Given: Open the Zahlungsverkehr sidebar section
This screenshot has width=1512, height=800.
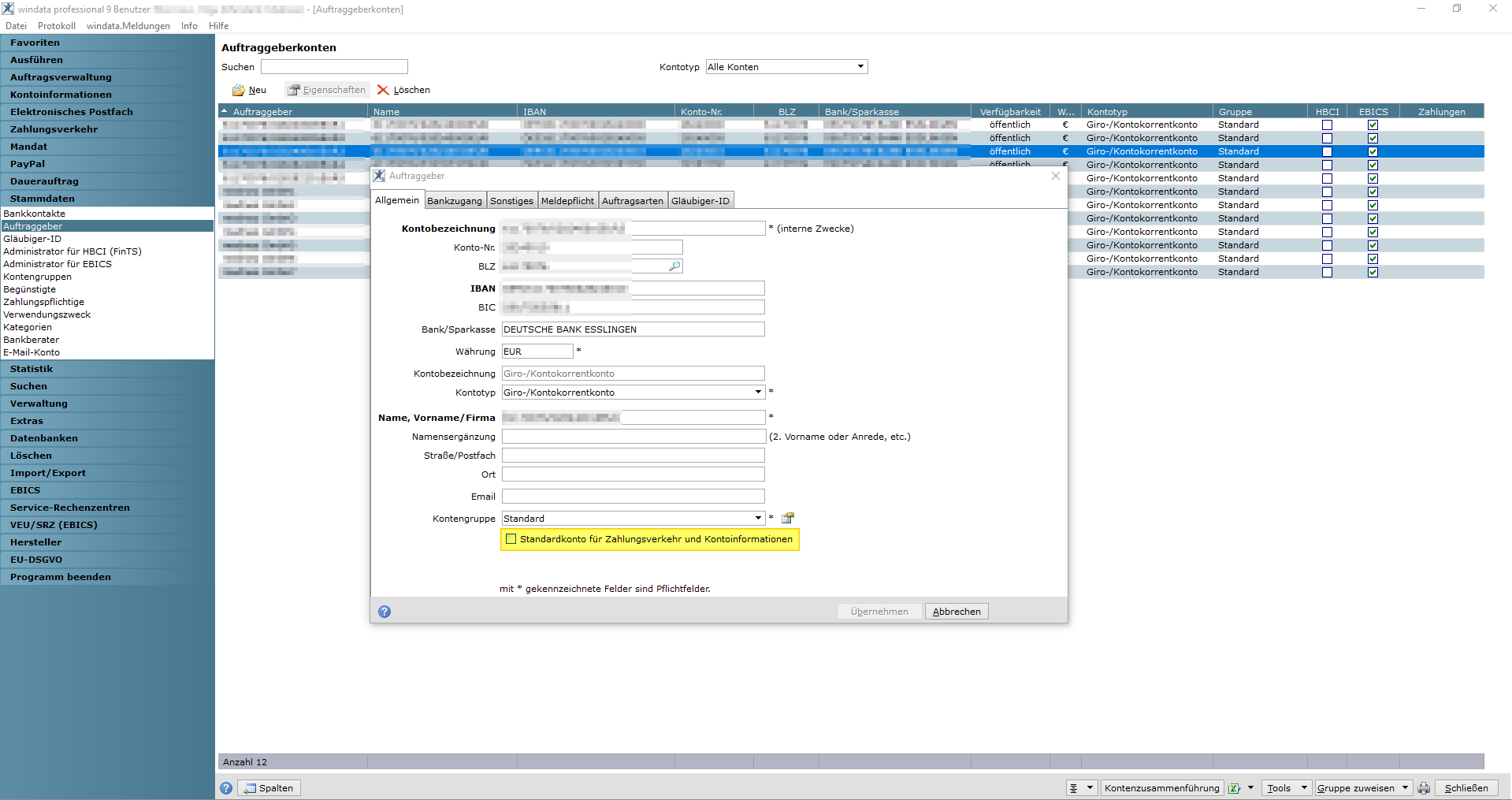Looking at the screenshot, I should click(x=107, y=129).
